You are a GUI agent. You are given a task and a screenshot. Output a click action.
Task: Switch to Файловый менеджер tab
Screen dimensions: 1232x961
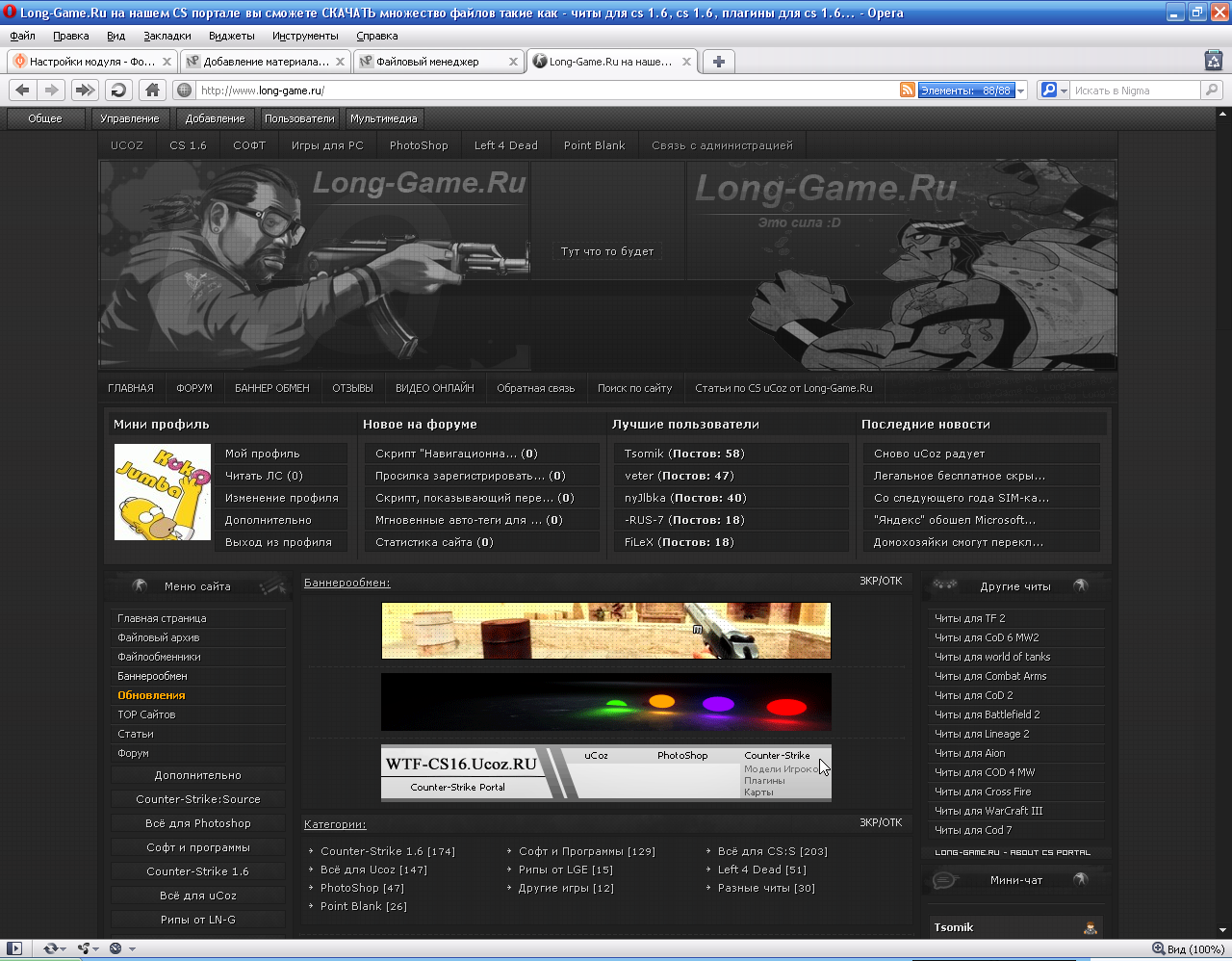(x=438, y=62)
